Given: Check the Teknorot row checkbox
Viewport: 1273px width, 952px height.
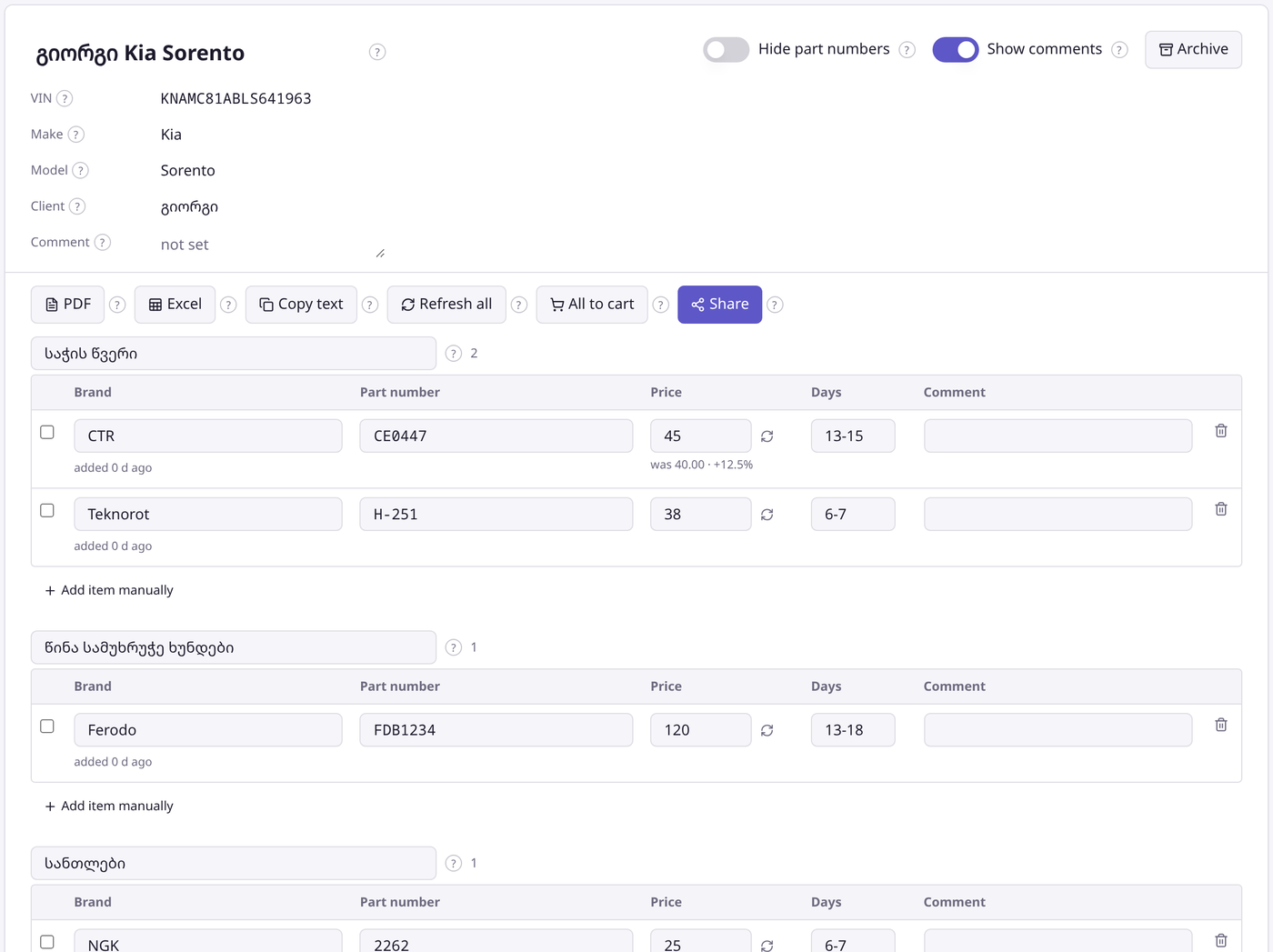Looking at the screenshot, I should pos(47,510).
